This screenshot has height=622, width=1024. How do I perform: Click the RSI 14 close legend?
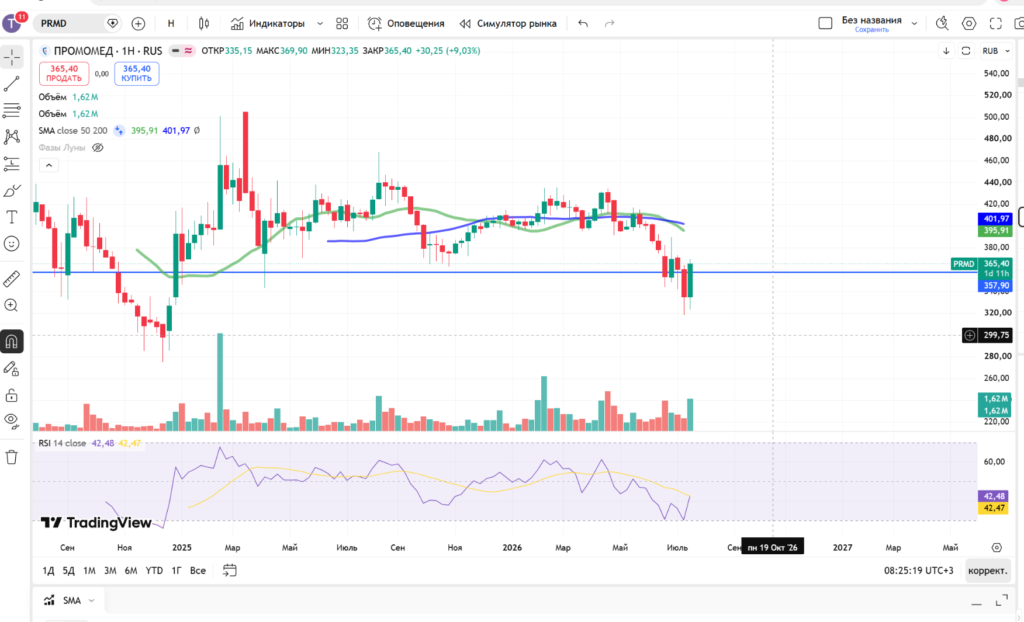(x=62, y=443)
